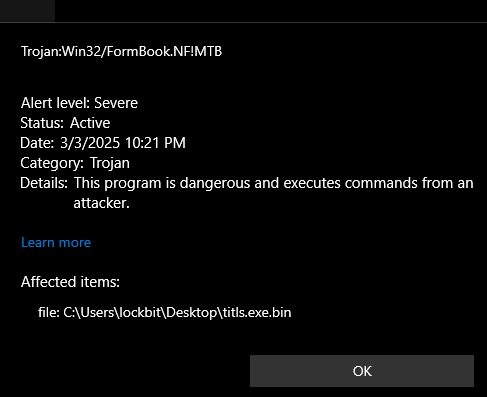Click the Status label
Image resolution: width=487 pixels, height=397 pixels.
42,123
